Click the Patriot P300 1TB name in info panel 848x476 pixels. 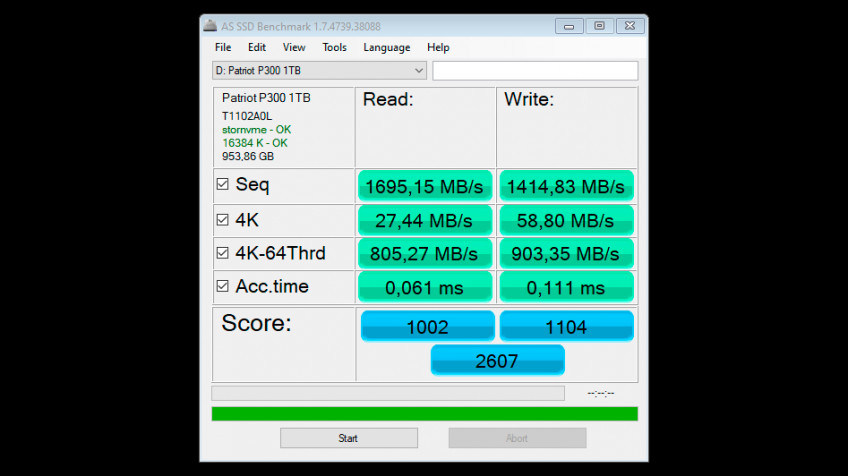(266, 98)
